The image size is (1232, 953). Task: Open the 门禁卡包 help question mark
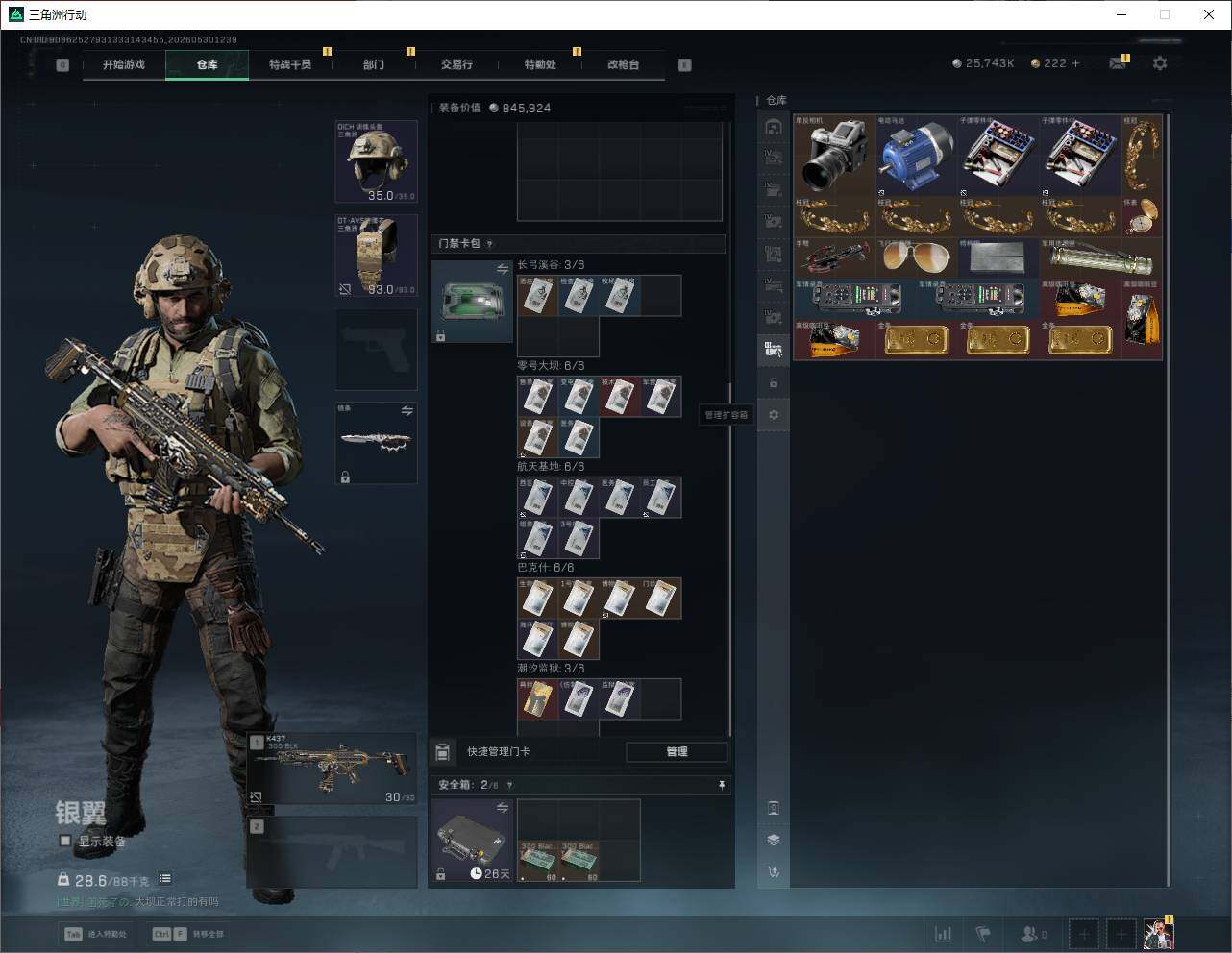(490, 244)
